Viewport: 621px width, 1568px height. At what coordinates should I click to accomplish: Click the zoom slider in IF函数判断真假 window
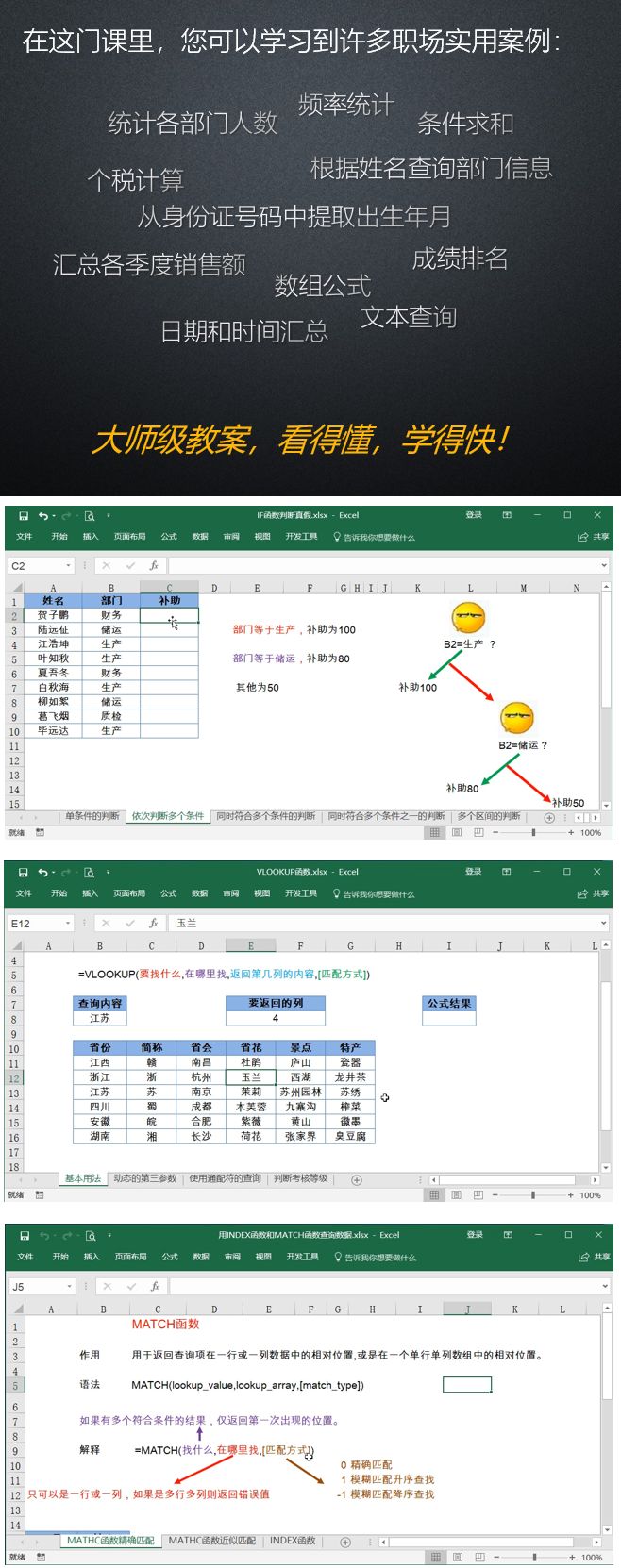pyautogui.click(x=533, y=832)
